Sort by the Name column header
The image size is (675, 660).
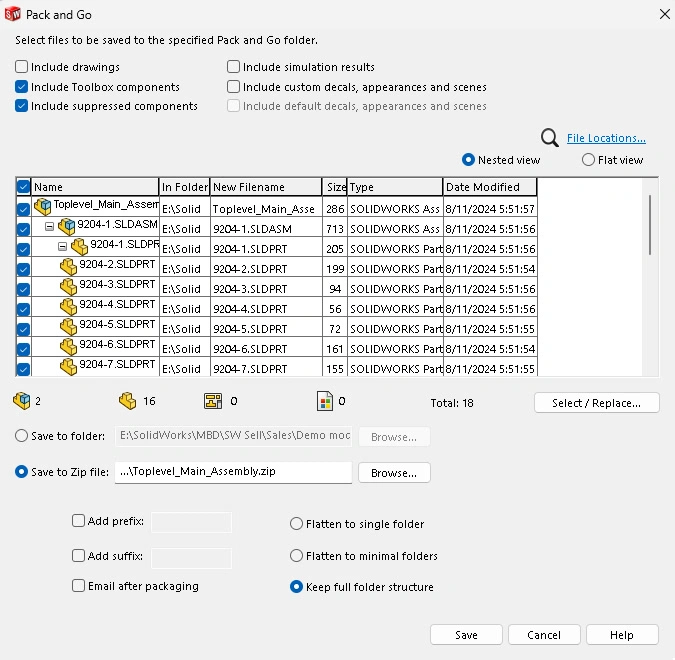click(95, 187)
